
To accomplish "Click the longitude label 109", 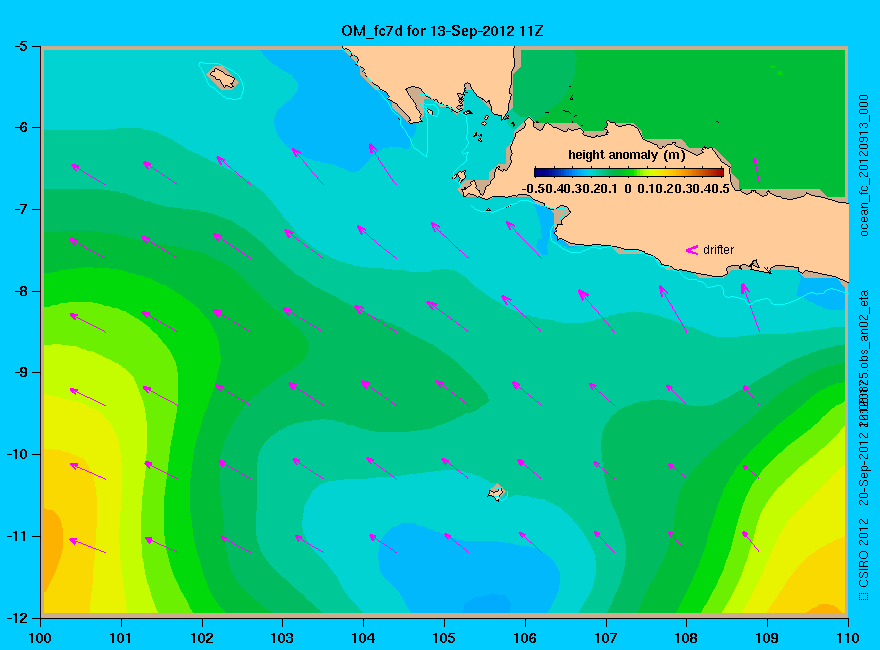I will 767,638.
